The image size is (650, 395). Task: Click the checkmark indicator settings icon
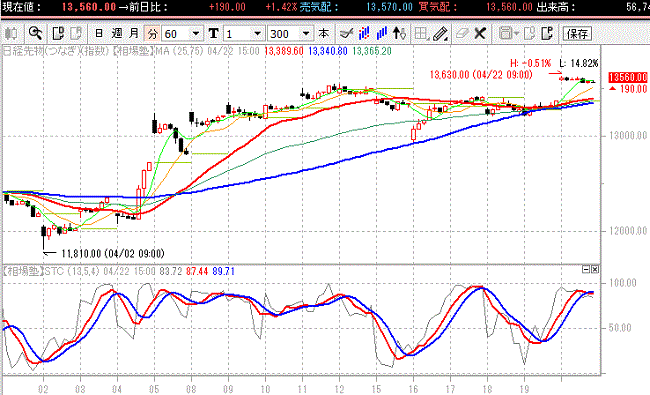pos(346,33)
